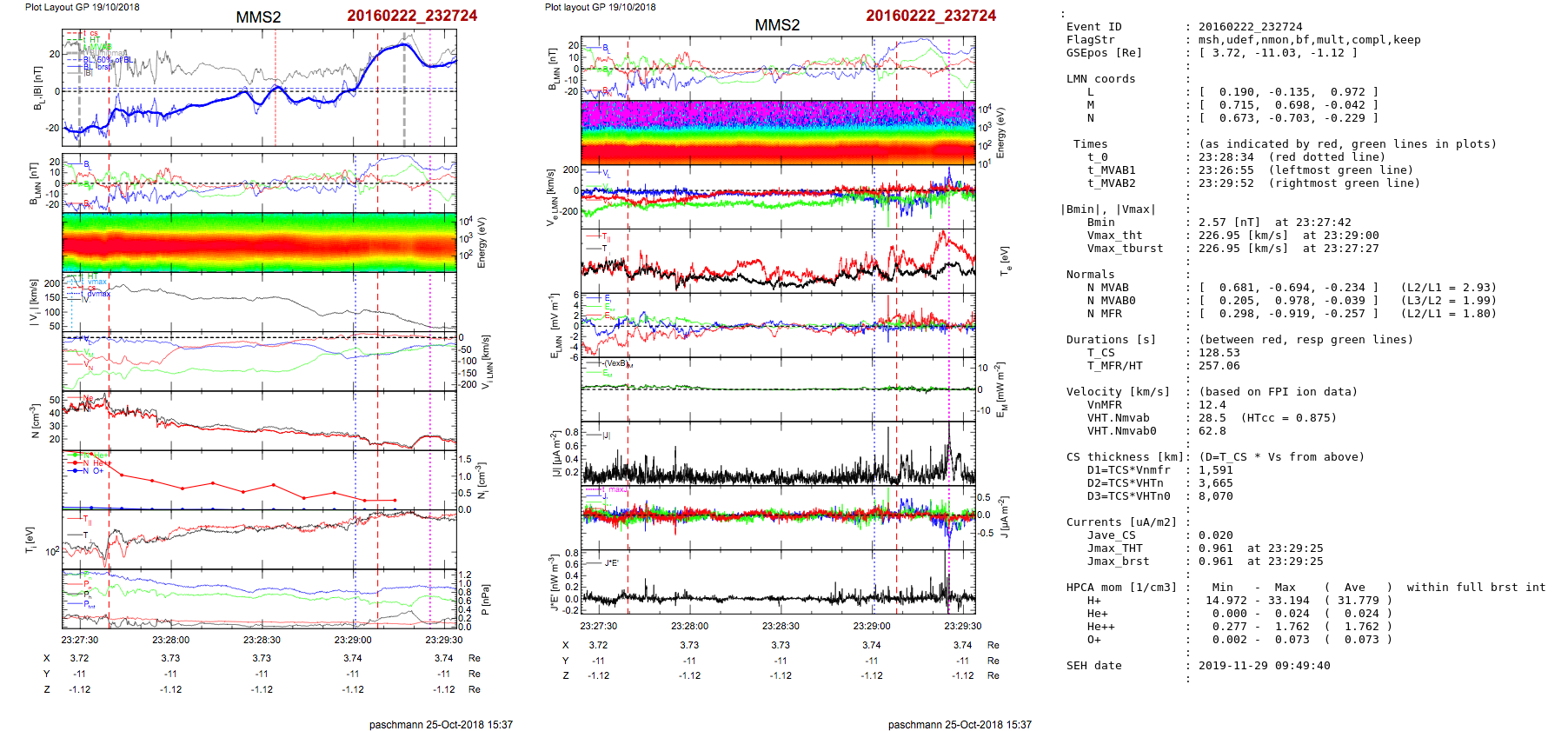Click the 'Plot Layout GP 19/10/2018' header at left
The image size is (1568, 731).
click(x=82, y=7)
